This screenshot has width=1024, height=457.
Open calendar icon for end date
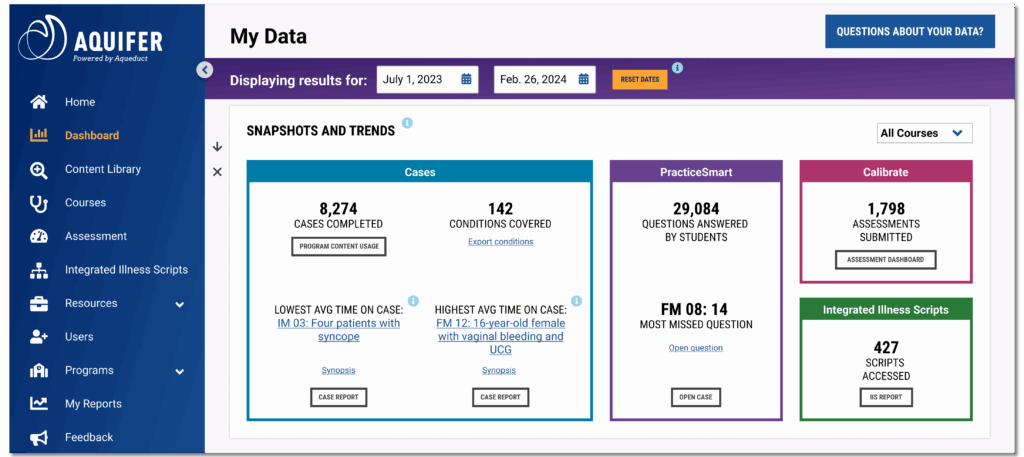click(584, 79)
